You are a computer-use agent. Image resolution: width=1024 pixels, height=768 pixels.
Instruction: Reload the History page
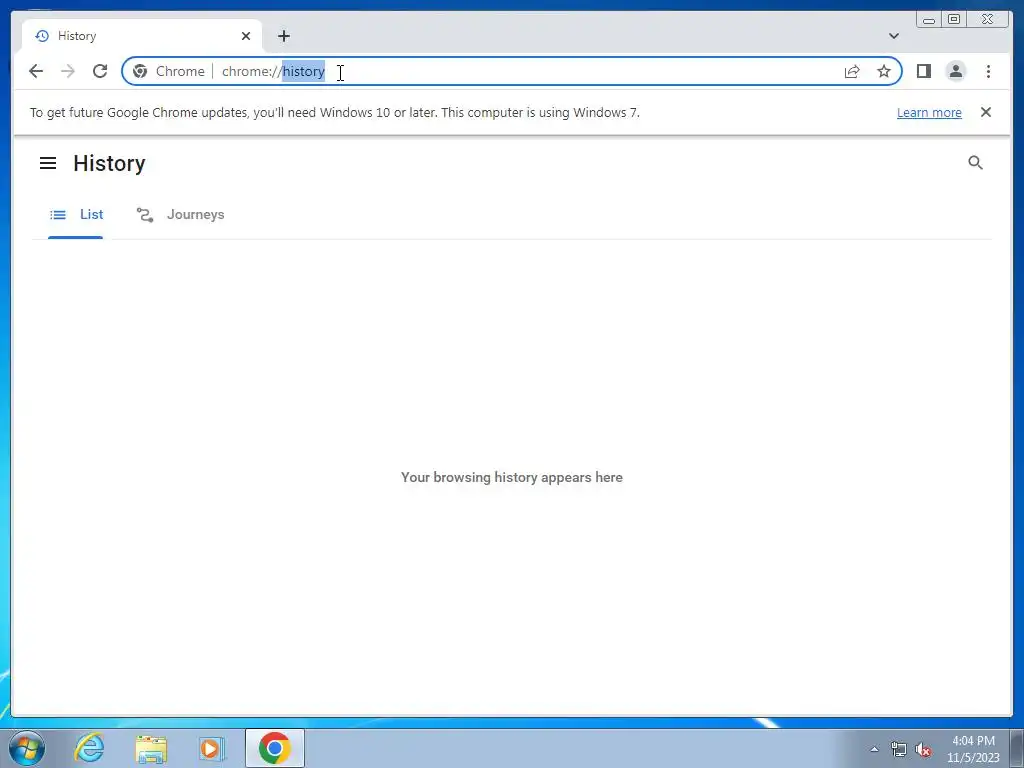pos(100,71)
